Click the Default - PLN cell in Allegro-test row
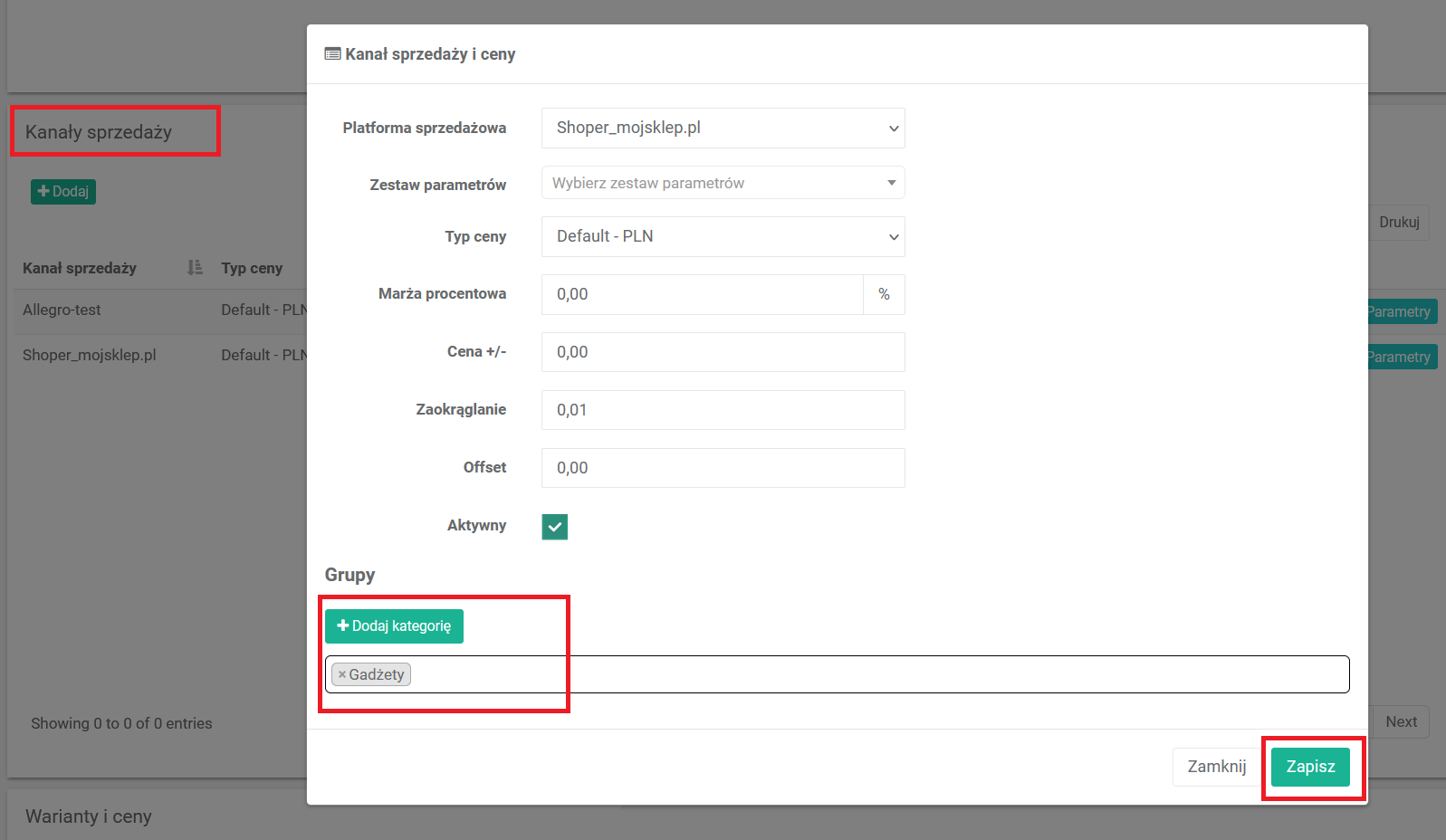The width and height of the screenshot is (1446, 840). 263,310
